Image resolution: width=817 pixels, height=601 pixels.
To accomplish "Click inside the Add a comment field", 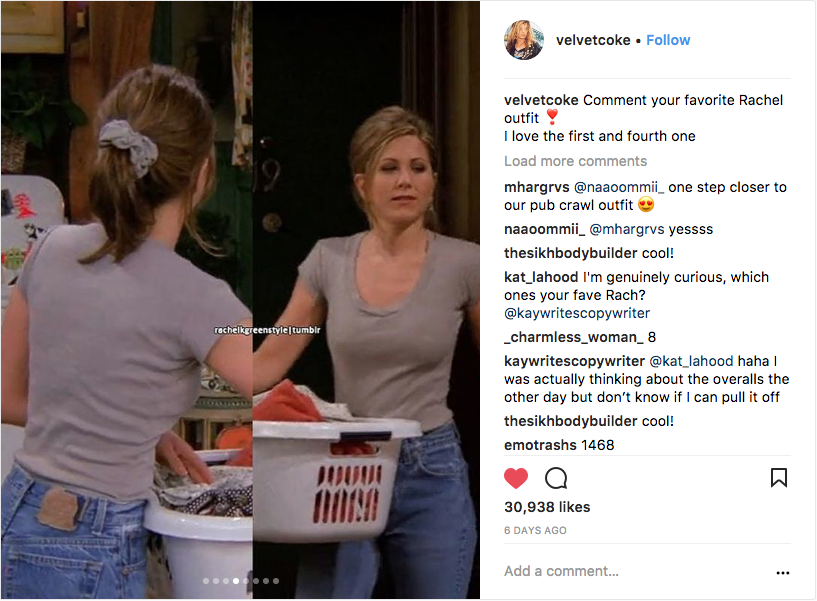I will click(636, 571).
